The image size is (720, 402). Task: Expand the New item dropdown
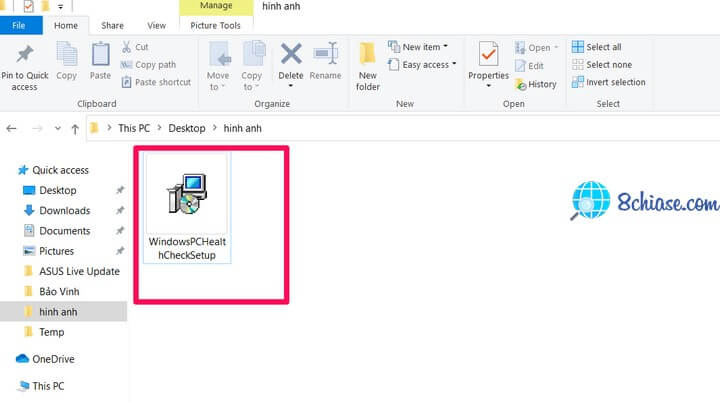click(424, 47)
